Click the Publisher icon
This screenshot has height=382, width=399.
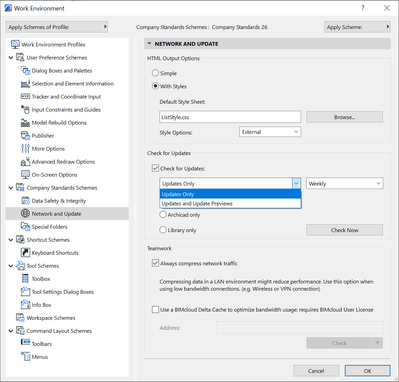[25, 135]
